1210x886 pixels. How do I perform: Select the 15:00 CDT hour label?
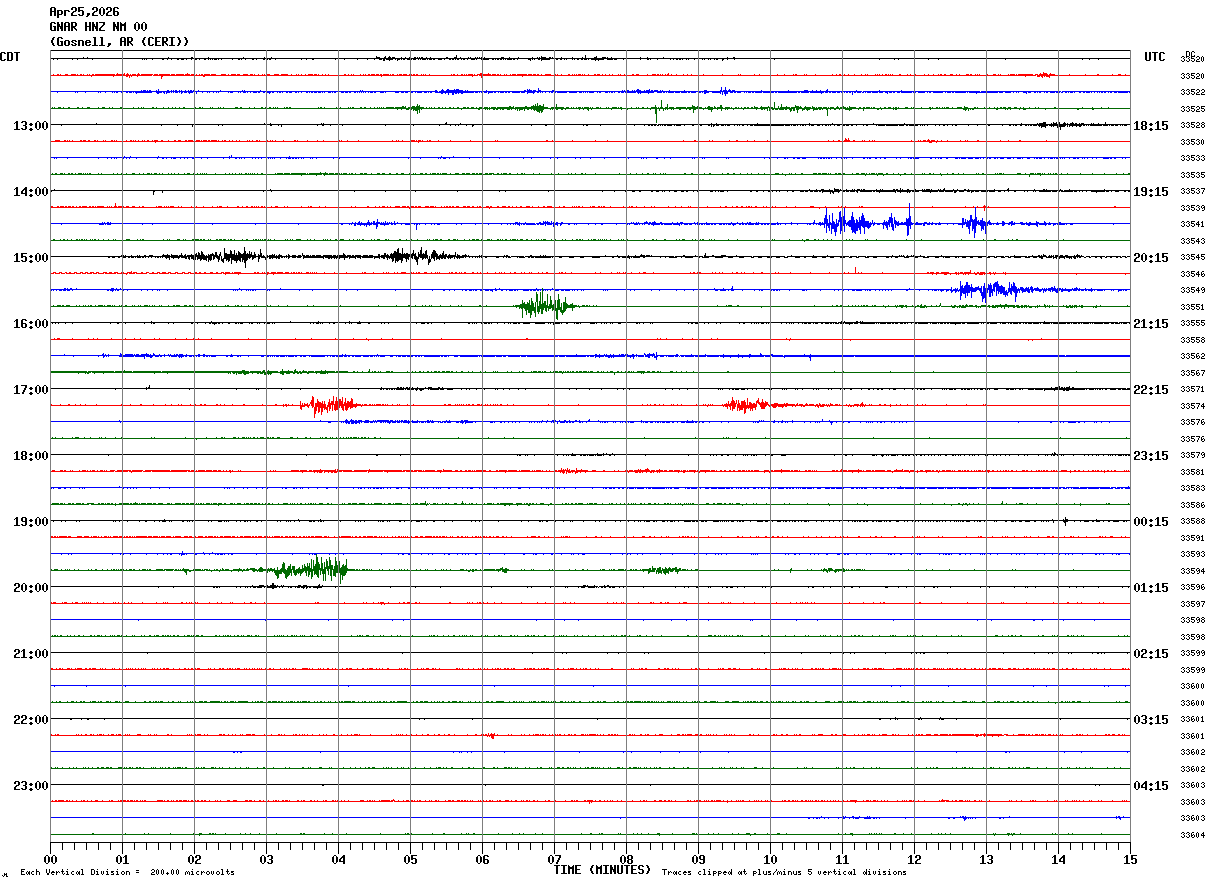coord(30,258)
